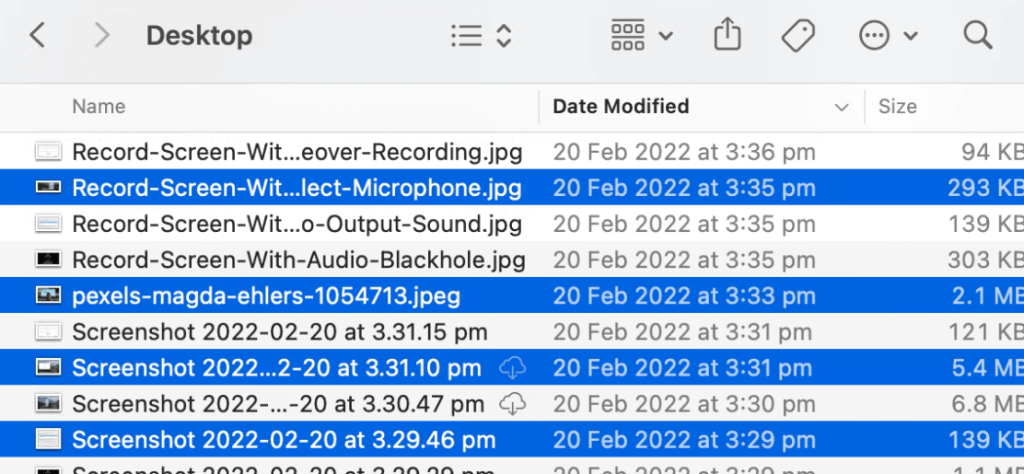This screenshot has height=474, width=1024.
Task: Open the list view switcher
Action: click(x=481, y=35)
